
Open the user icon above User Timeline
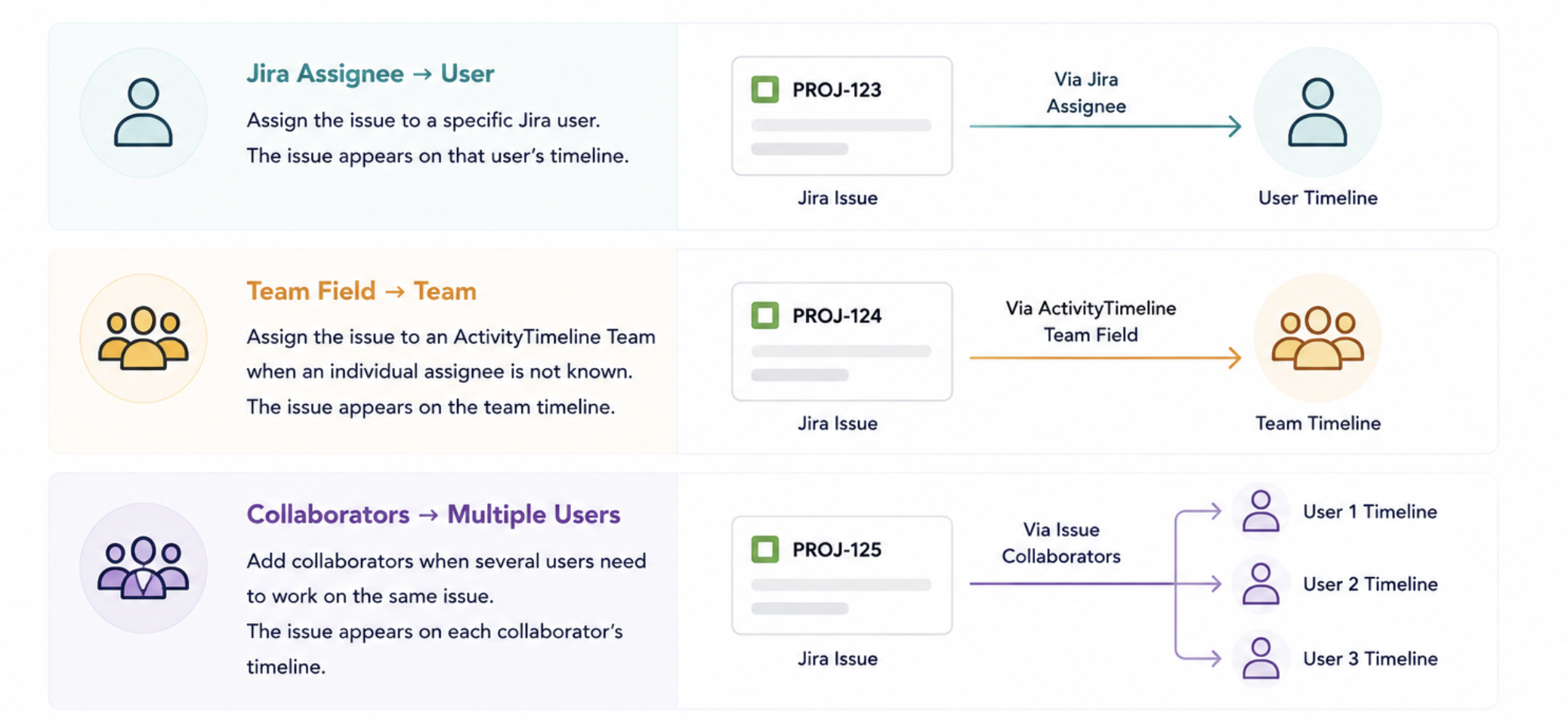coord(1317,112)
